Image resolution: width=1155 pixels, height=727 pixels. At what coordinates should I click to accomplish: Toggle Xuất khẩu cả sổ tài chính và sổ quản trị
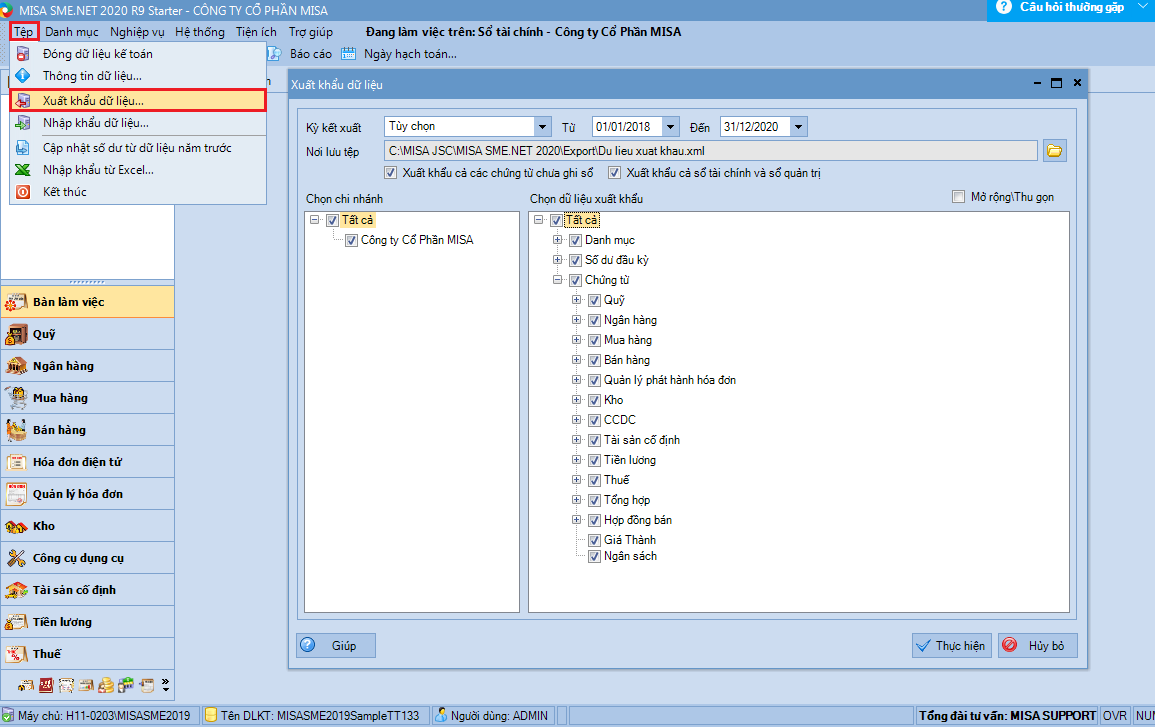point(614,173)
